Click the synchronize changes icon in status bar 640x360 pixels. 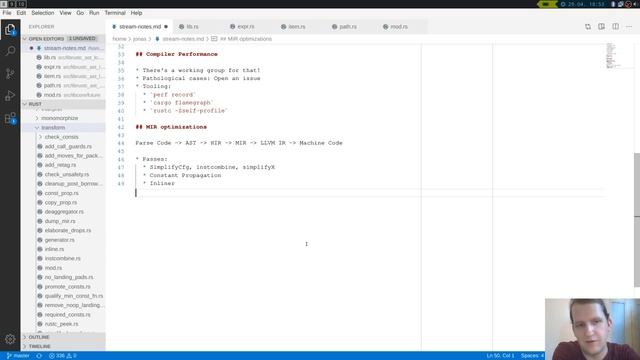click(39, 356)
